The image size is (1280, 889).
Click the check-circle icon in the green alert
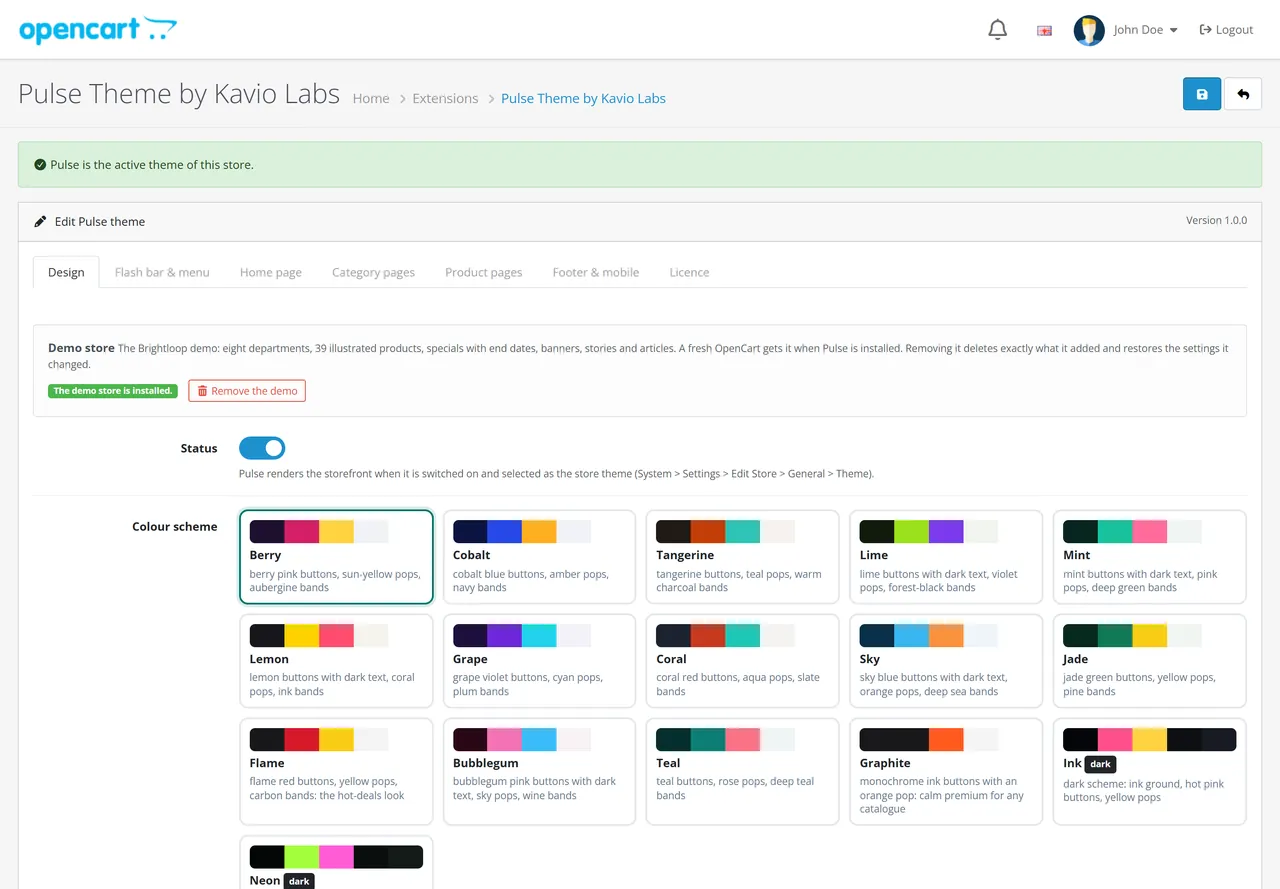pos(40,164)
